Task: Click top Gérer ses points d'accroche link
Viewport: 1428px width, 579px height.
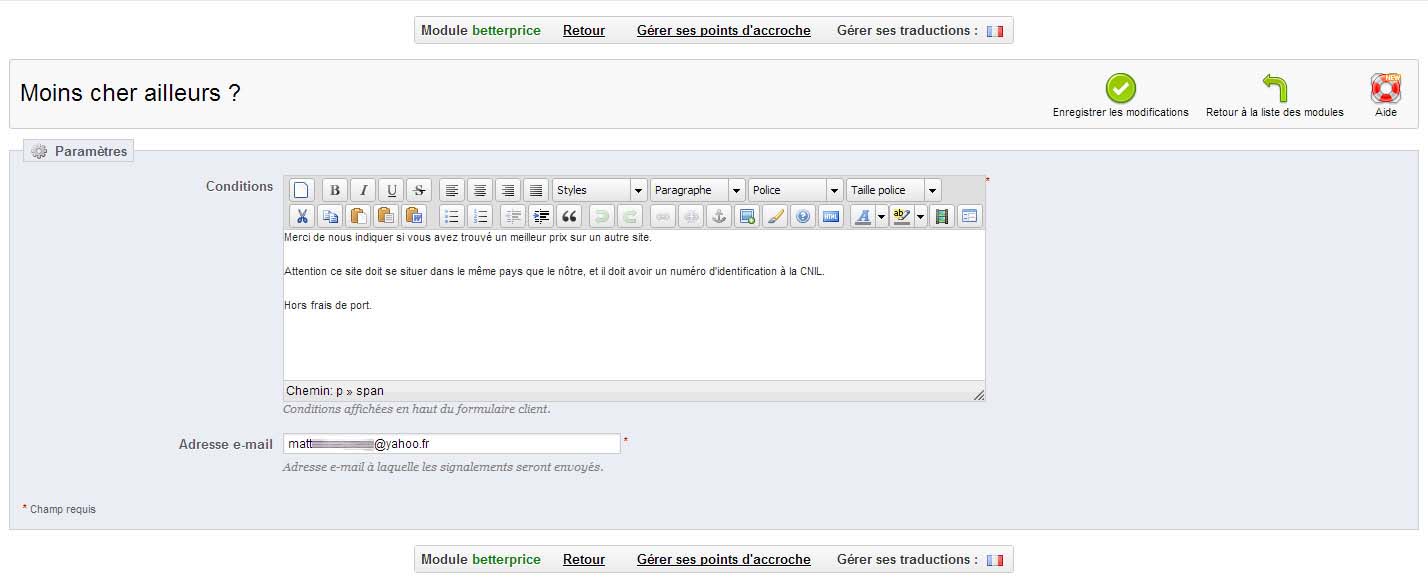Action: pos(724,31)
